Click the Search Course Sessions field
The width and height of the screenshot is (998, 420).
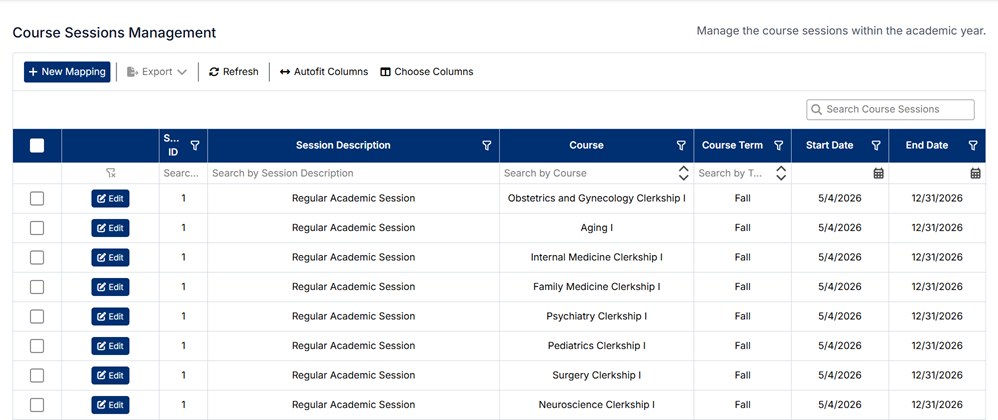point(890,109)
